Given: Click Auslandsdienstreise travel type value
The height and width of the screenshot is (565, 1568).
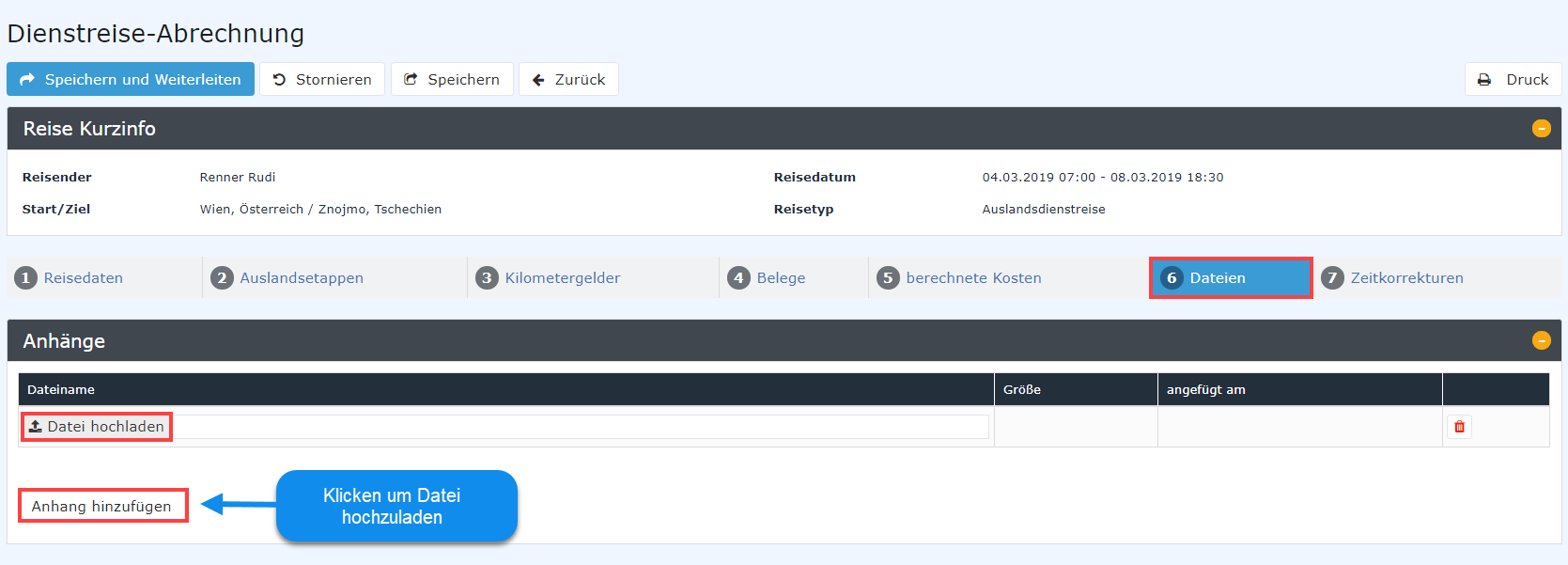Looking at the screenshot, I should (1044, 209).
